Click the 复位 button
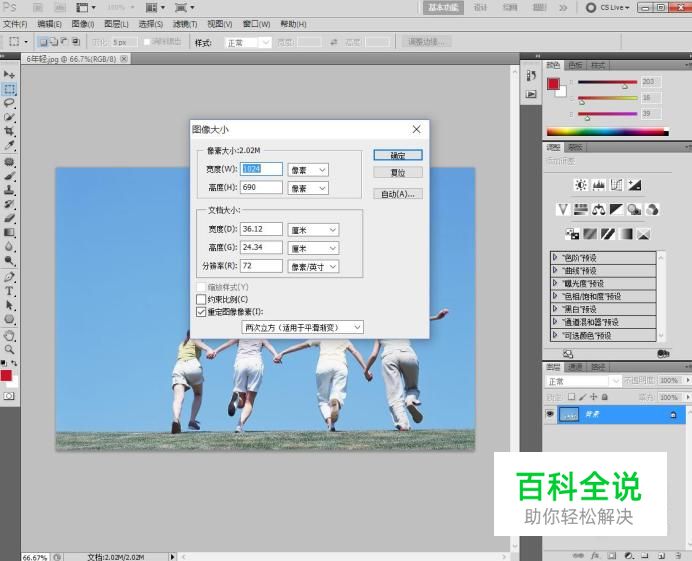692x561 pixels. (x=398, y=173)
